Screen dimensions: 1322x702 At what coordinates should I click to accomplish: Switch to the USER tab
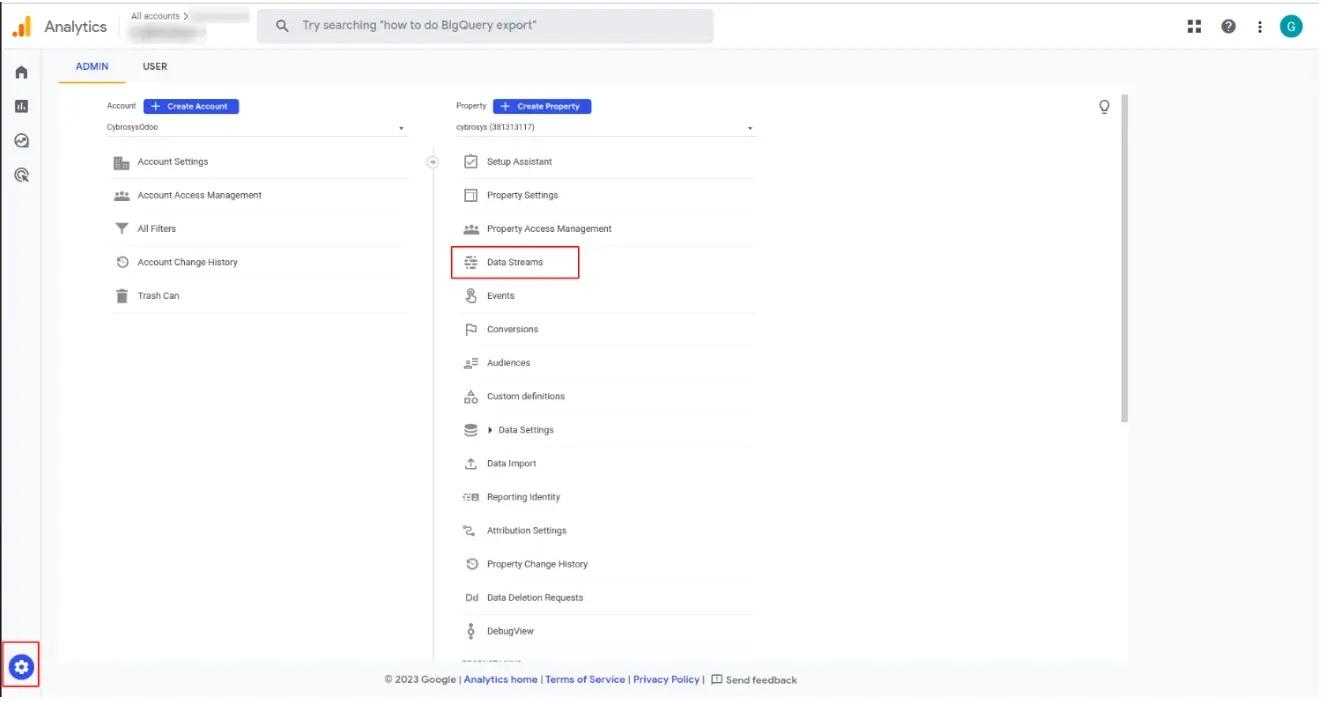[155, 66]
